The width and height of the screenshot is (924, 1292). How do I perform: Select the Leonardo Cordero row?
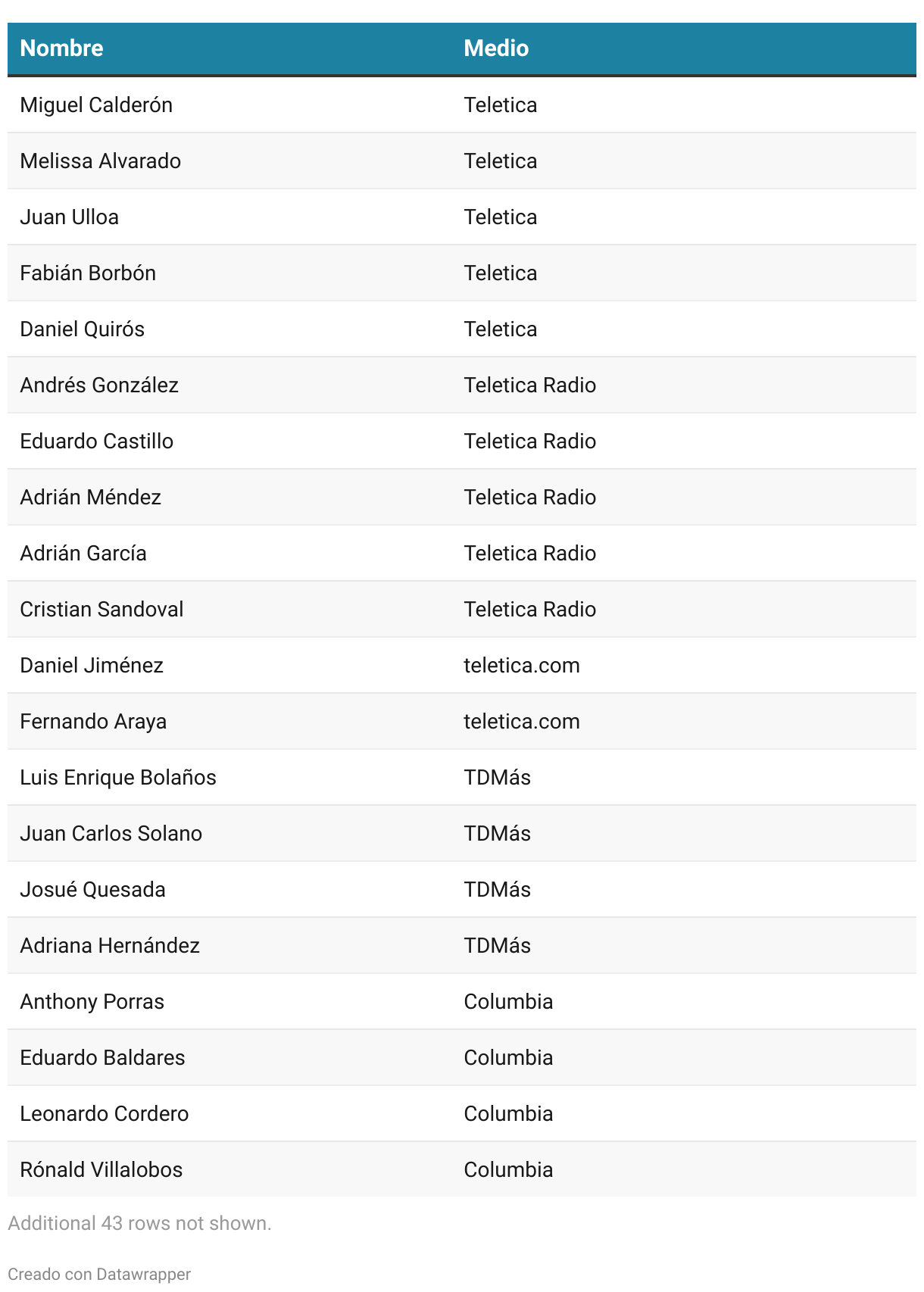coord(104,1113)
